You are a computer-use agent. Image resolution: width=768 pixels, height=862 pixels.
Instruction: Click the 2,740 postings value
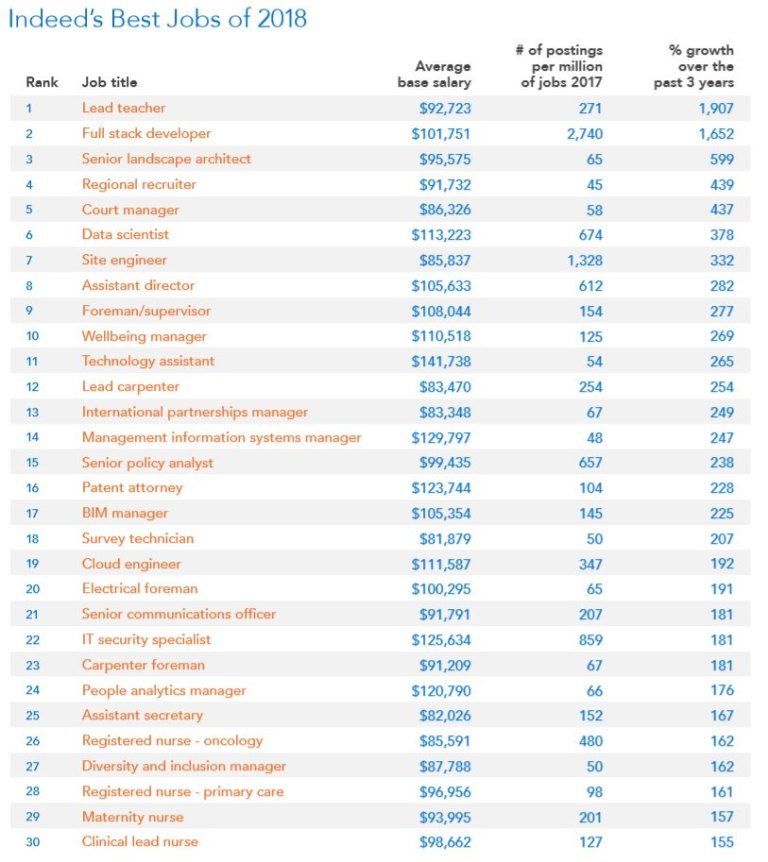pos(585,134)
